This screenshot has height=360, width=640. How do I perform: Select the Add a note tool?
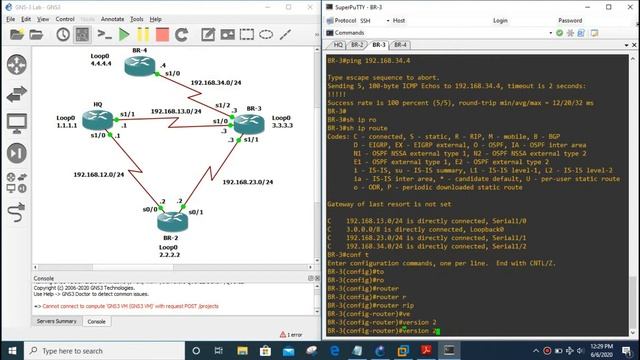pos(208,35)
